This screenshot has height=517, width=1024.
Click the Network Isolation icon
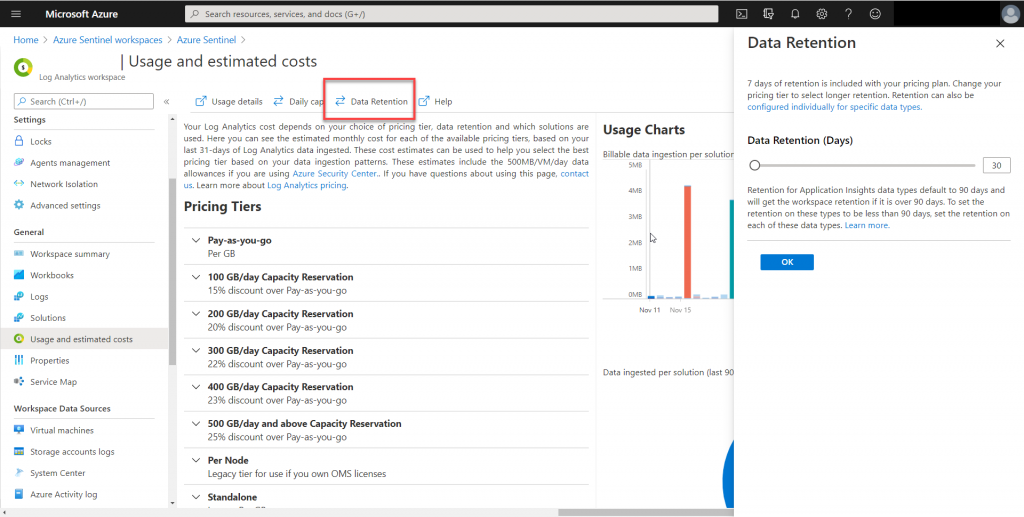[x=19, y=184]
